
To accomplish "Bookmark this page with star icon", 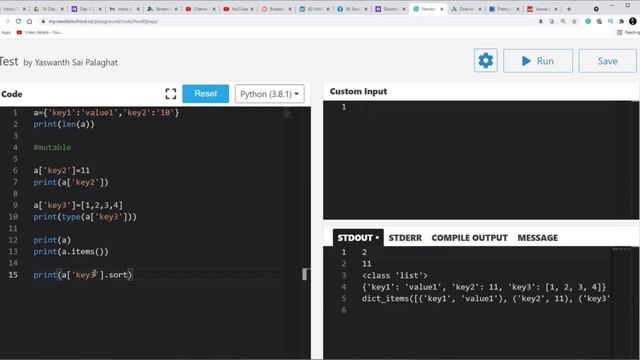I will [x=574, y=21].
